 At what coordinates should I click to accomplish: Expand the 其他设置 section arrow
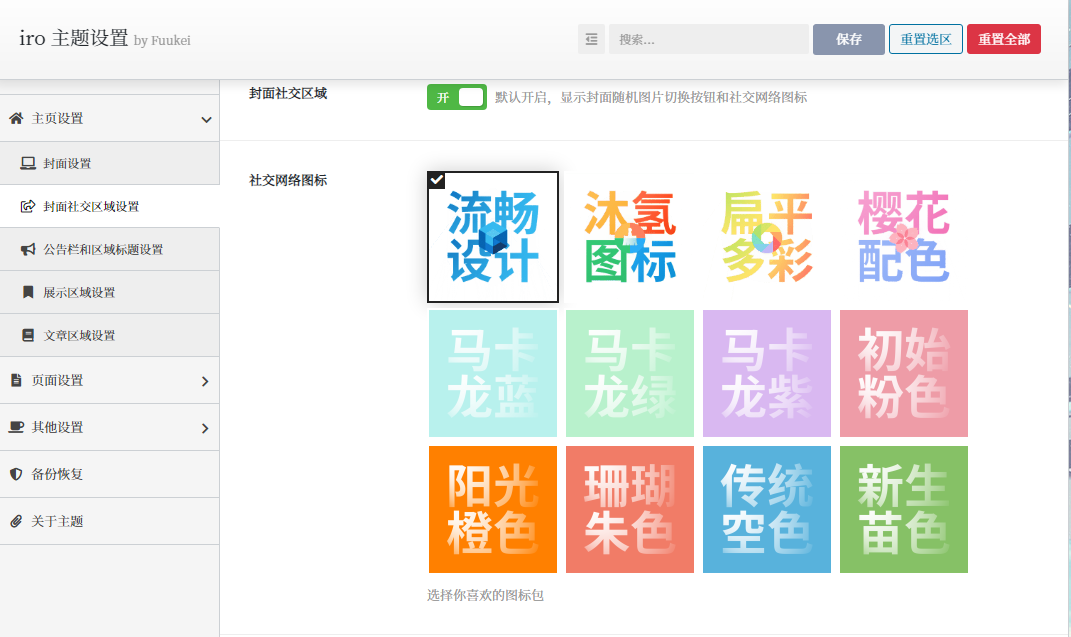pyautogui.click(x=205, y=428)
